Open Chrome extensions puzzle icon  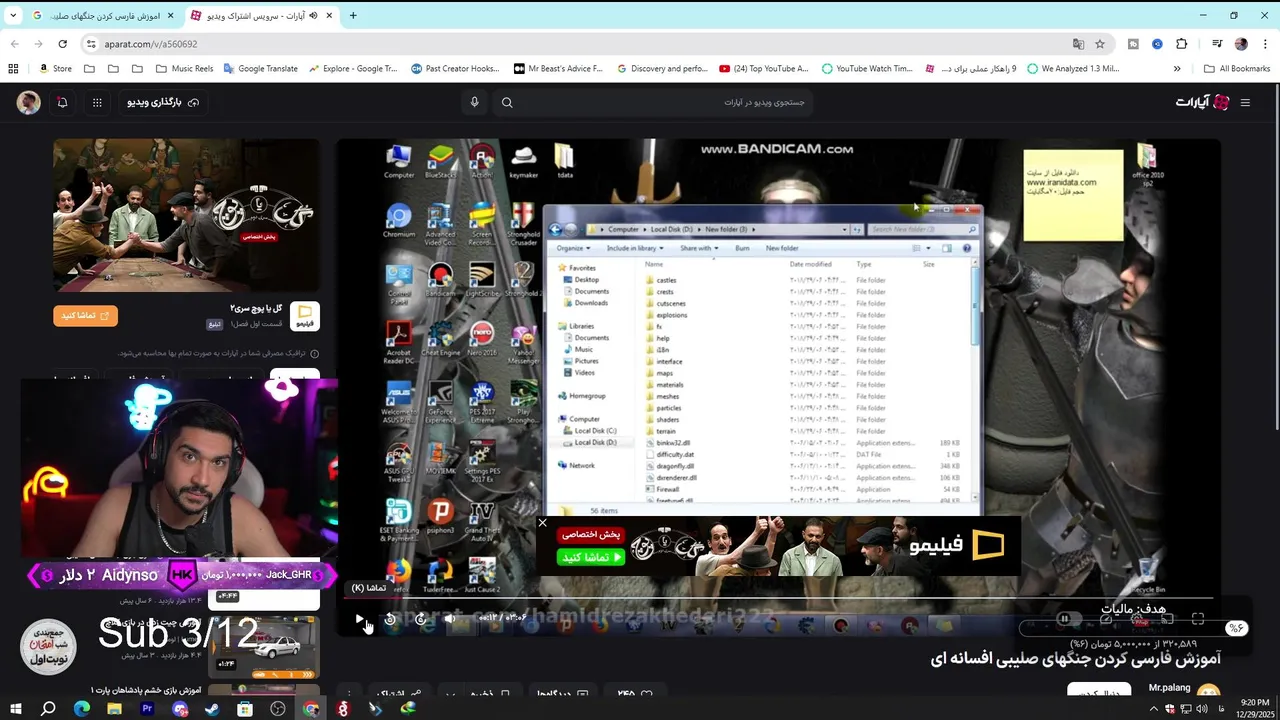click(1182, 44)
